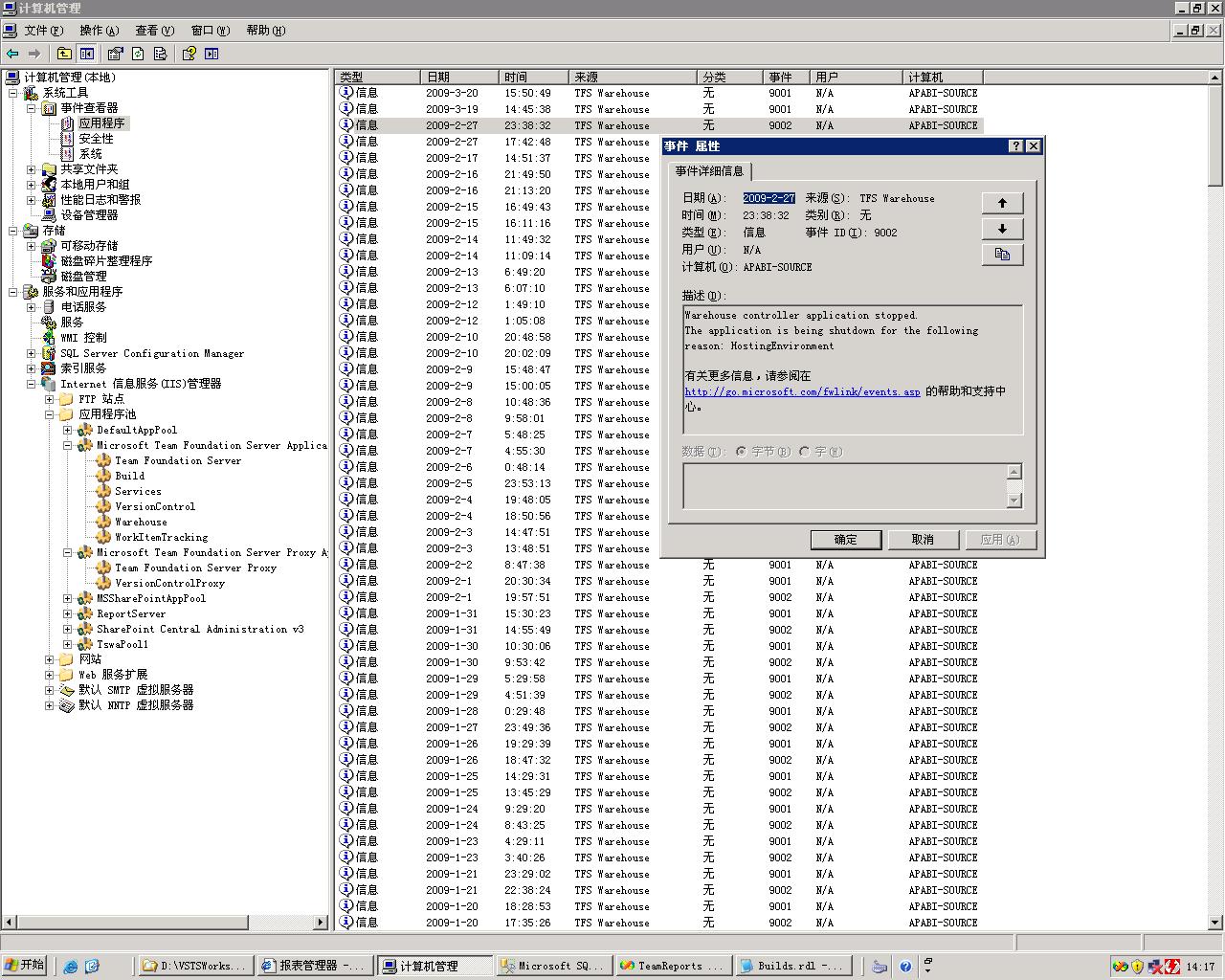This screenshot has width=1225, height=980.
Task: Open the 操作(A) menu
Action: click(100, 31)
